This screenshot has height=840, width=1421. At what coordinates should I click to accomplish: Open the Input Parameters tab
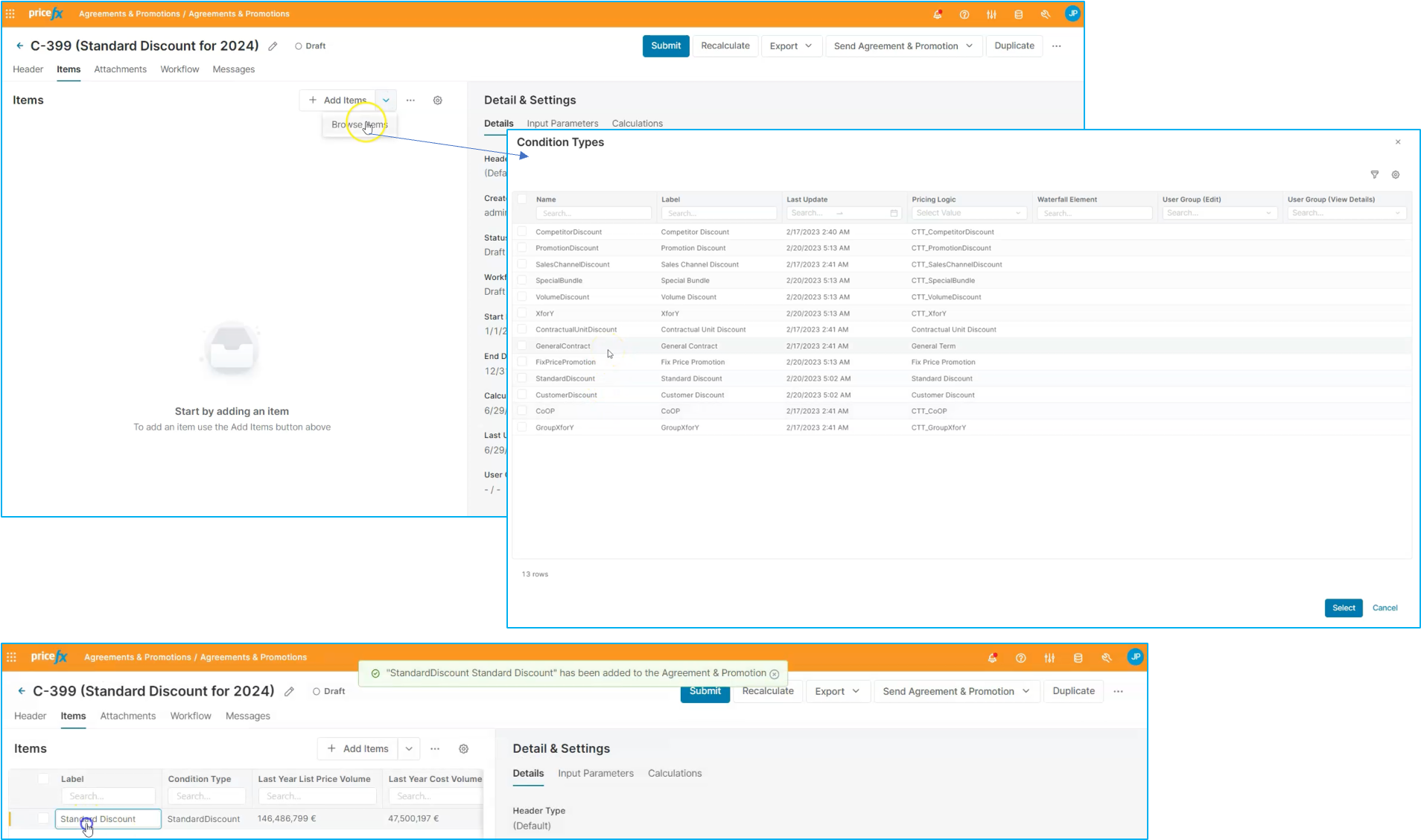click(x=562, y=124)
